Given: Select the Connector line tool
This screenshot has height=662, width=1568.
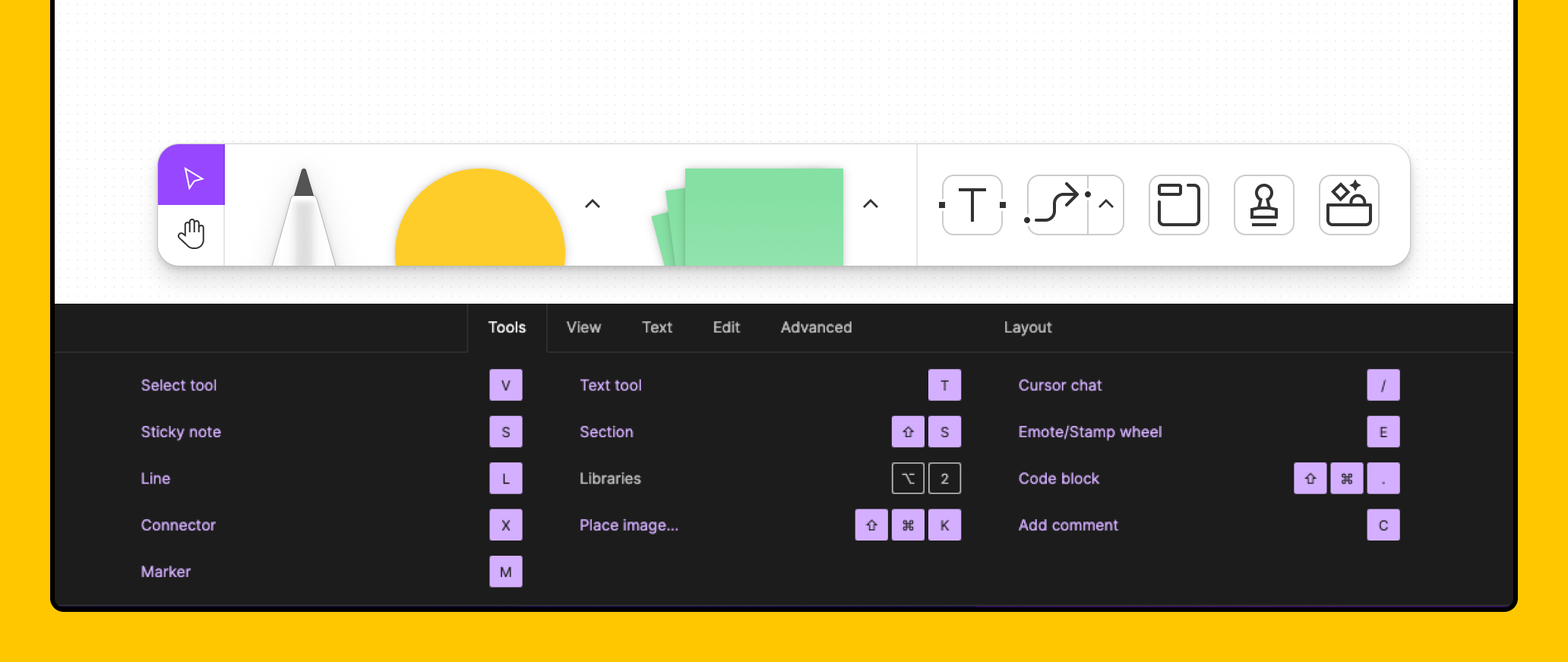Looking at the screenshot, I should (1057, 205).
